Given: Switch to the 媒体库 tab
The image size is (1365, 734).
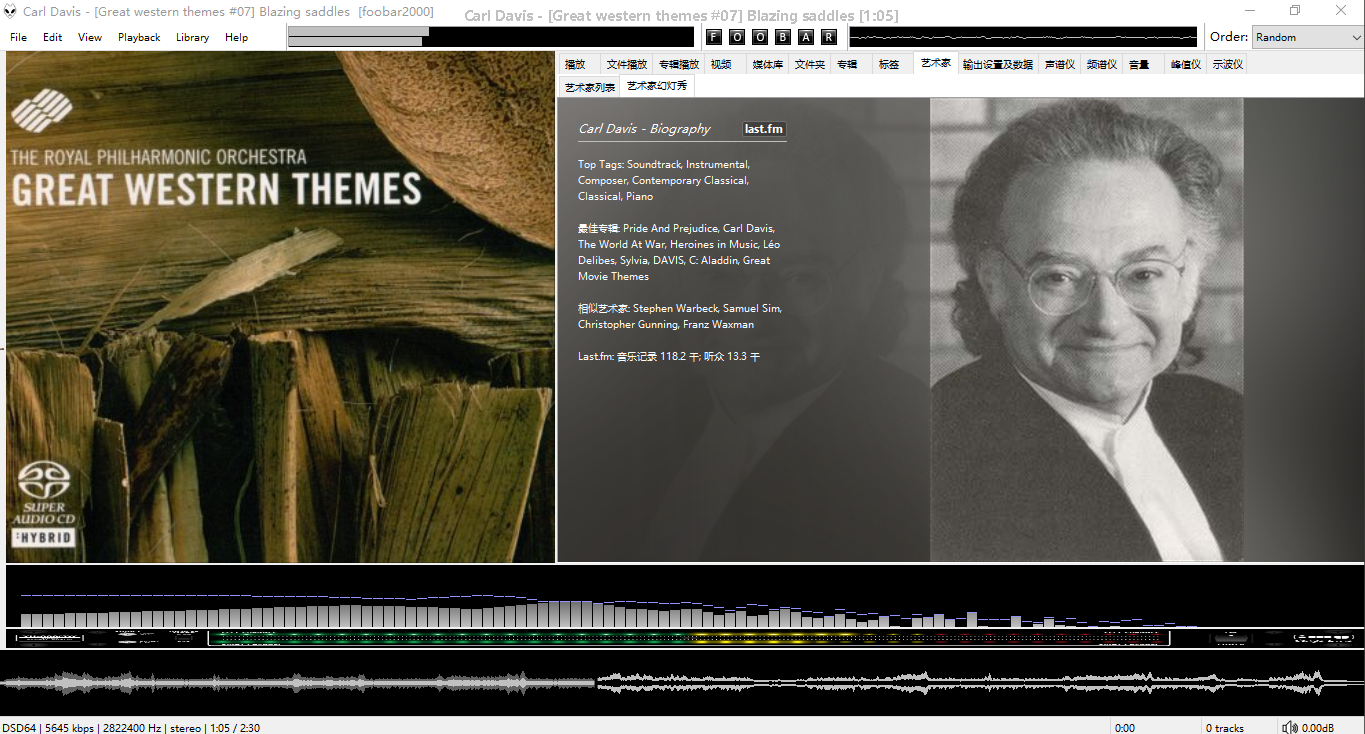Looking at the screenshot, I should click(767, 64).
